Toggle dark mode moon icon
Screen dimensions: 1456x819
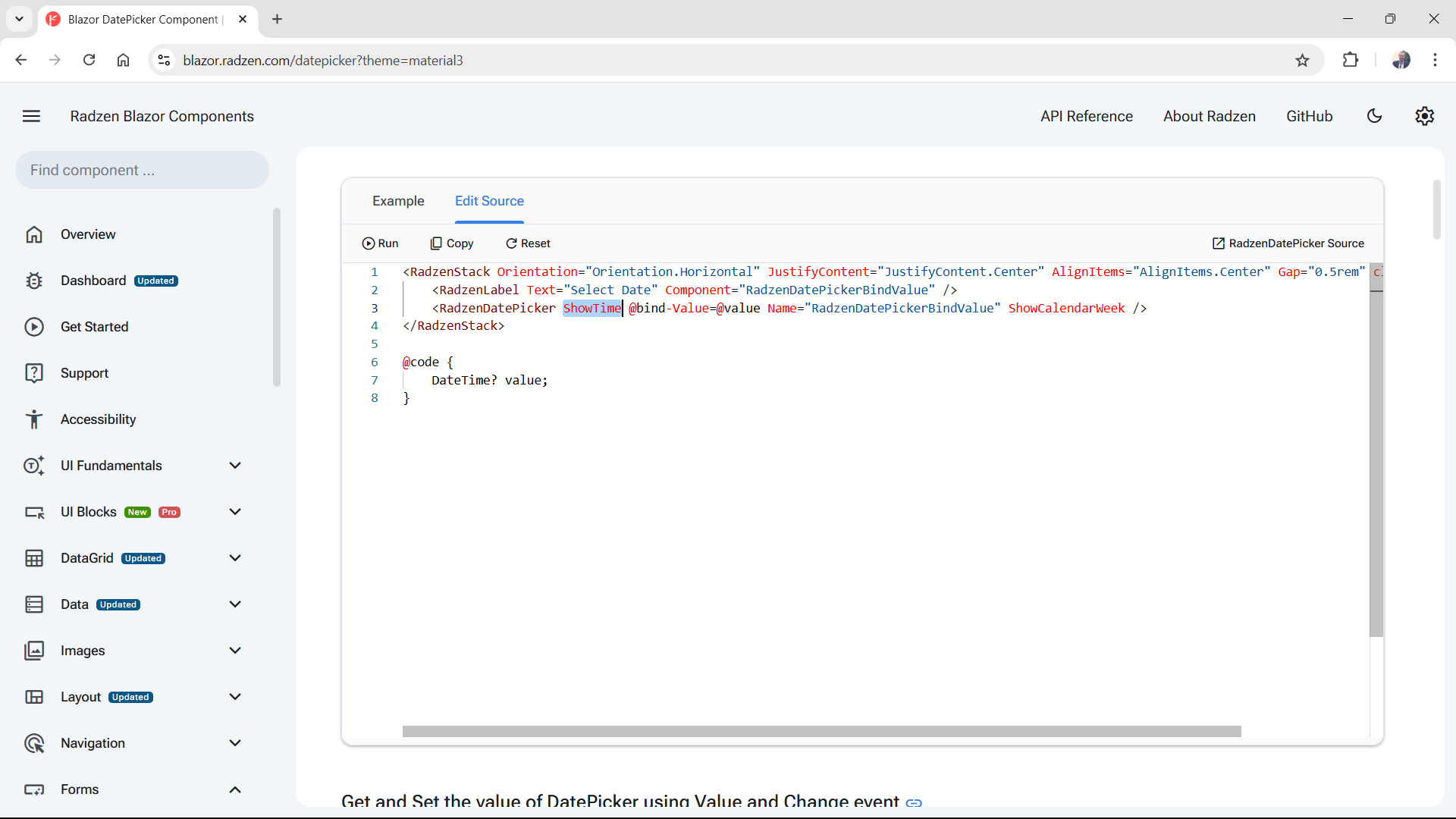(x=1374, y=116)
